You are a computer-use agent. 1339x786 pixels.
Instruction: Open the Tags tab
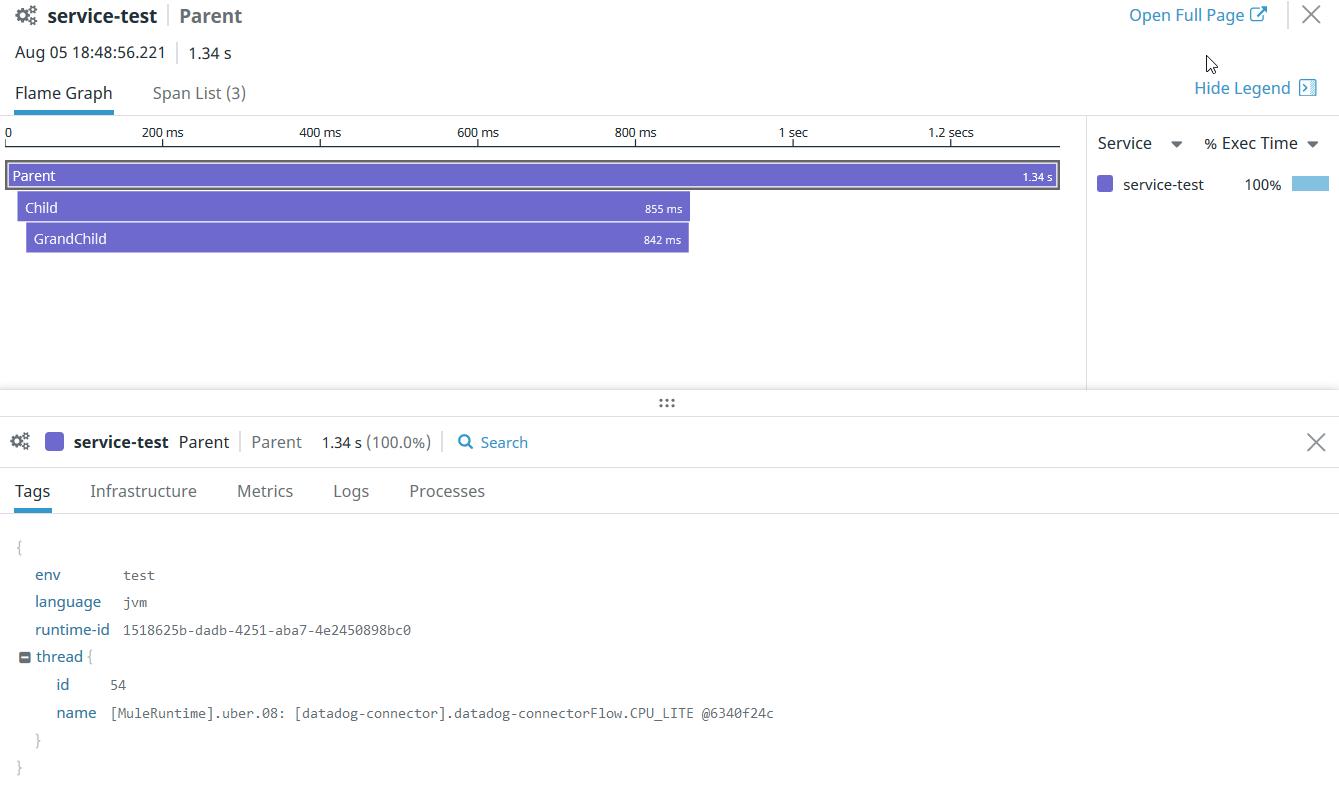tap(32, 491)
